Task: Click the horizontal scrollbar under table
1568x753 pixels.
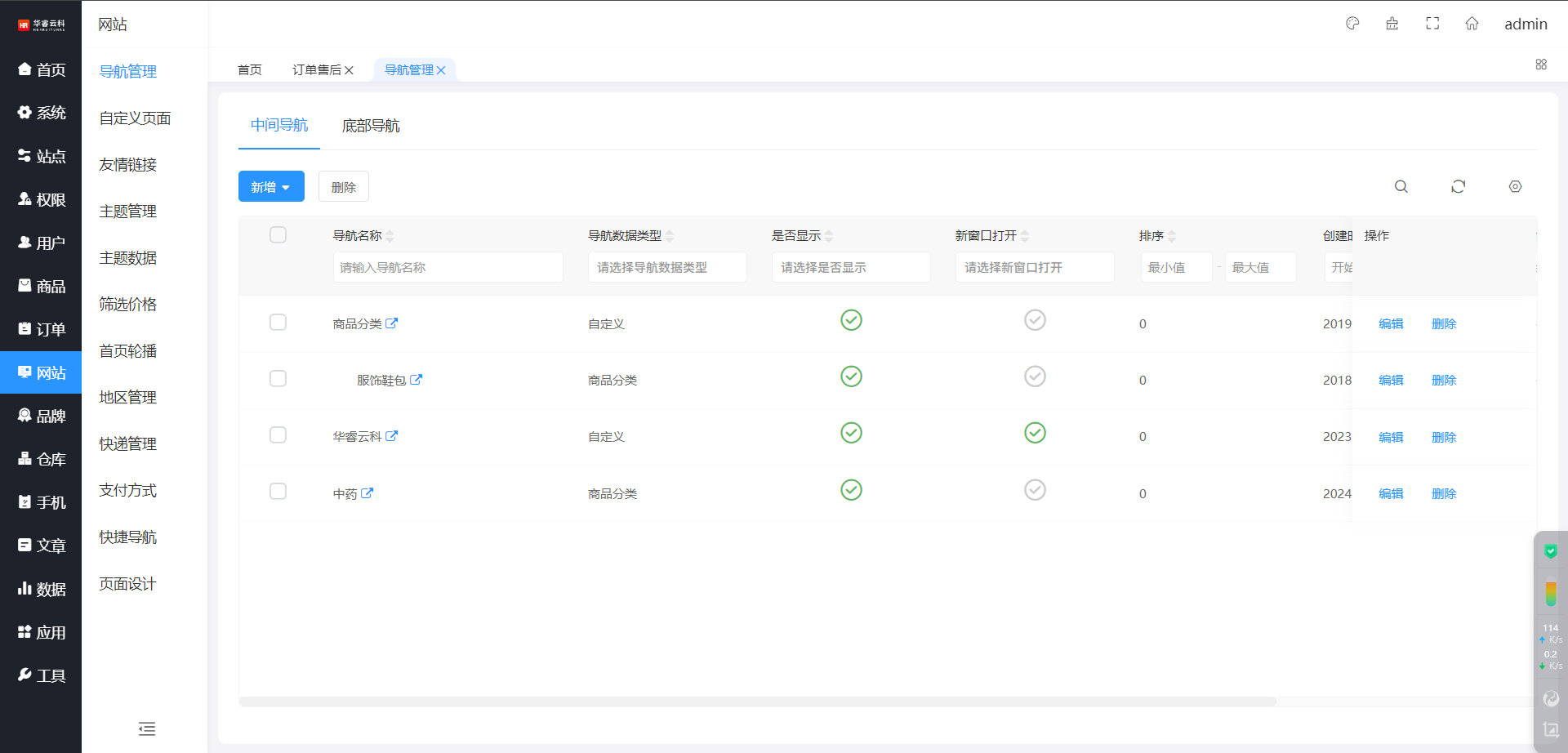Action: click(757, 702)
